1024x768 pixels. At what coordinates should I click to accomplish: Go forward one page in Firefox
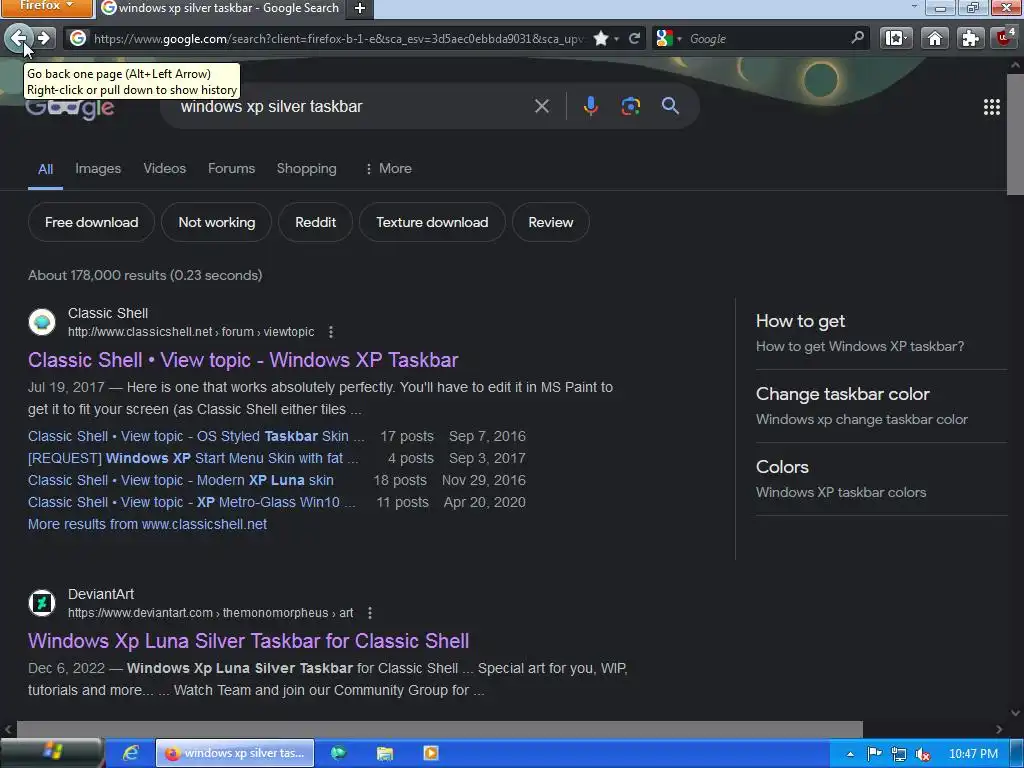tap(43, 38)
